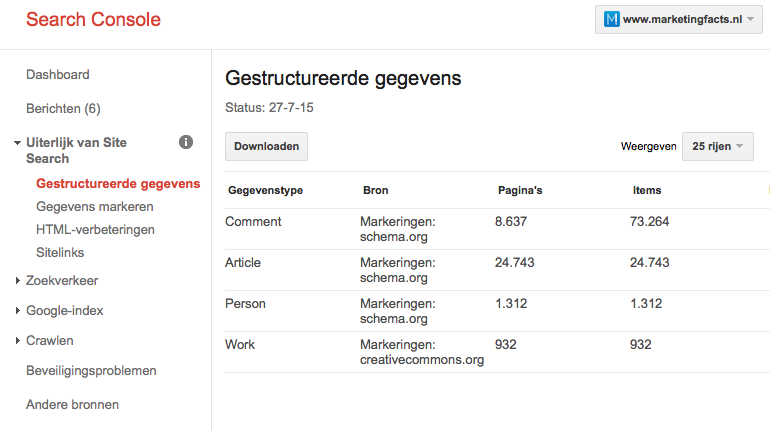
Task: Sort table by Pagina's column header
Action: point(520,190)
